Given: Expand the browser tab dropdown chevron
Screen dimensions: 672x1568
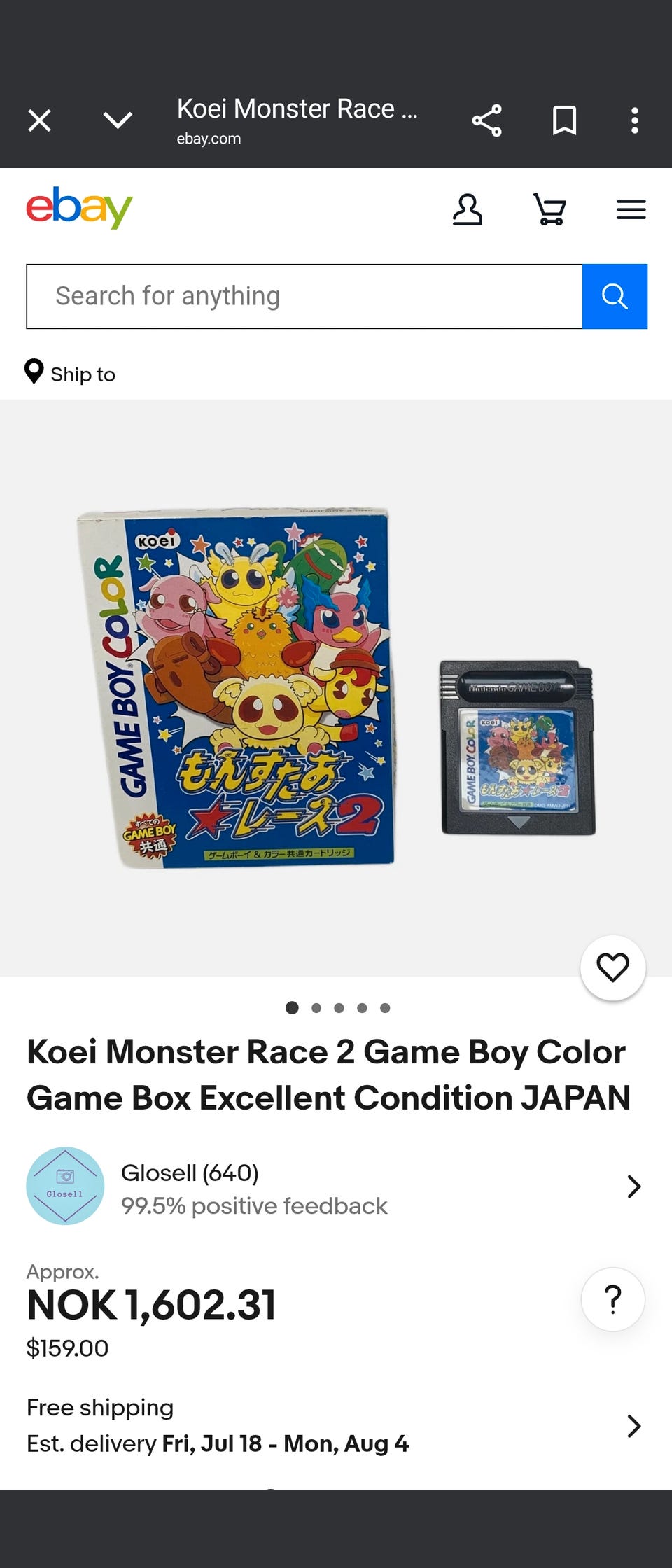Looking at the screenshot, I should 118,120.
